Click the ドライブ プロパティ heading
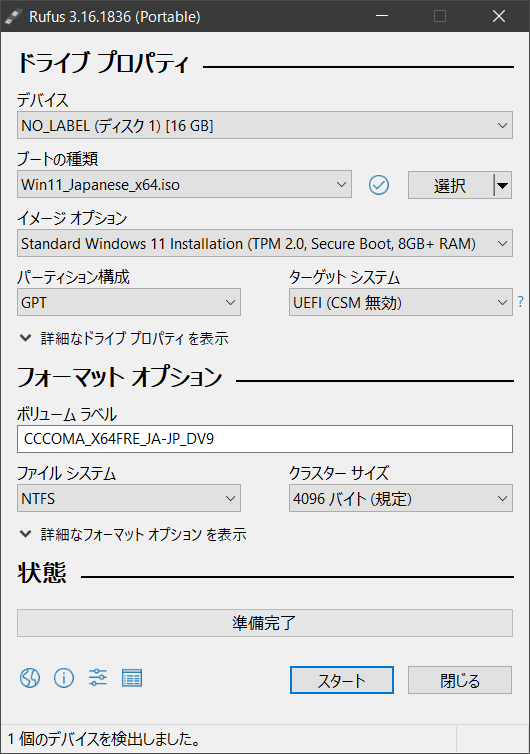This screenshot has height=754, width=530. (x=103, y=63)
